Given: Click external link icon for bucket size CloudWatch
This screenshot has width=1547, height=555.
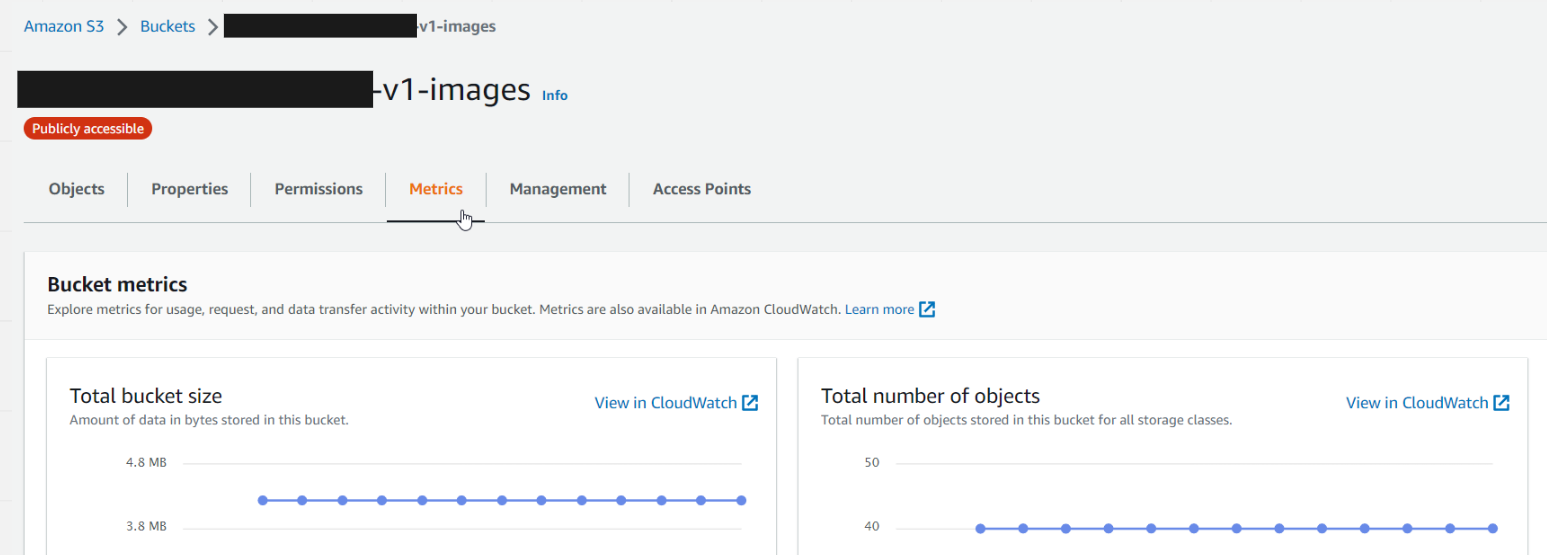Looking at the screenshot, I should click(x=750, y=403).
